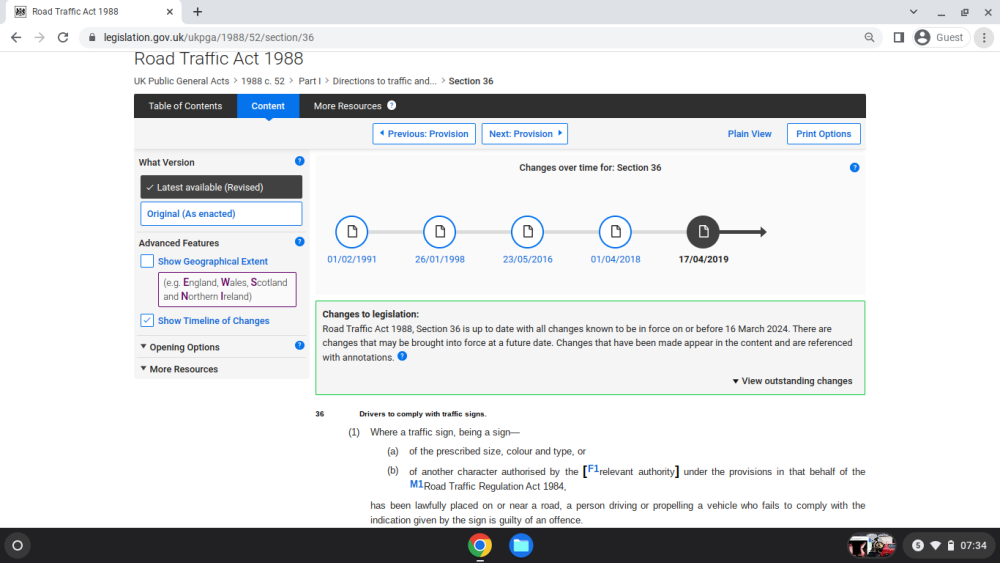
Task: Click the 1988 c. 52 breadcrumb
Action: click(x=263, y=81)
